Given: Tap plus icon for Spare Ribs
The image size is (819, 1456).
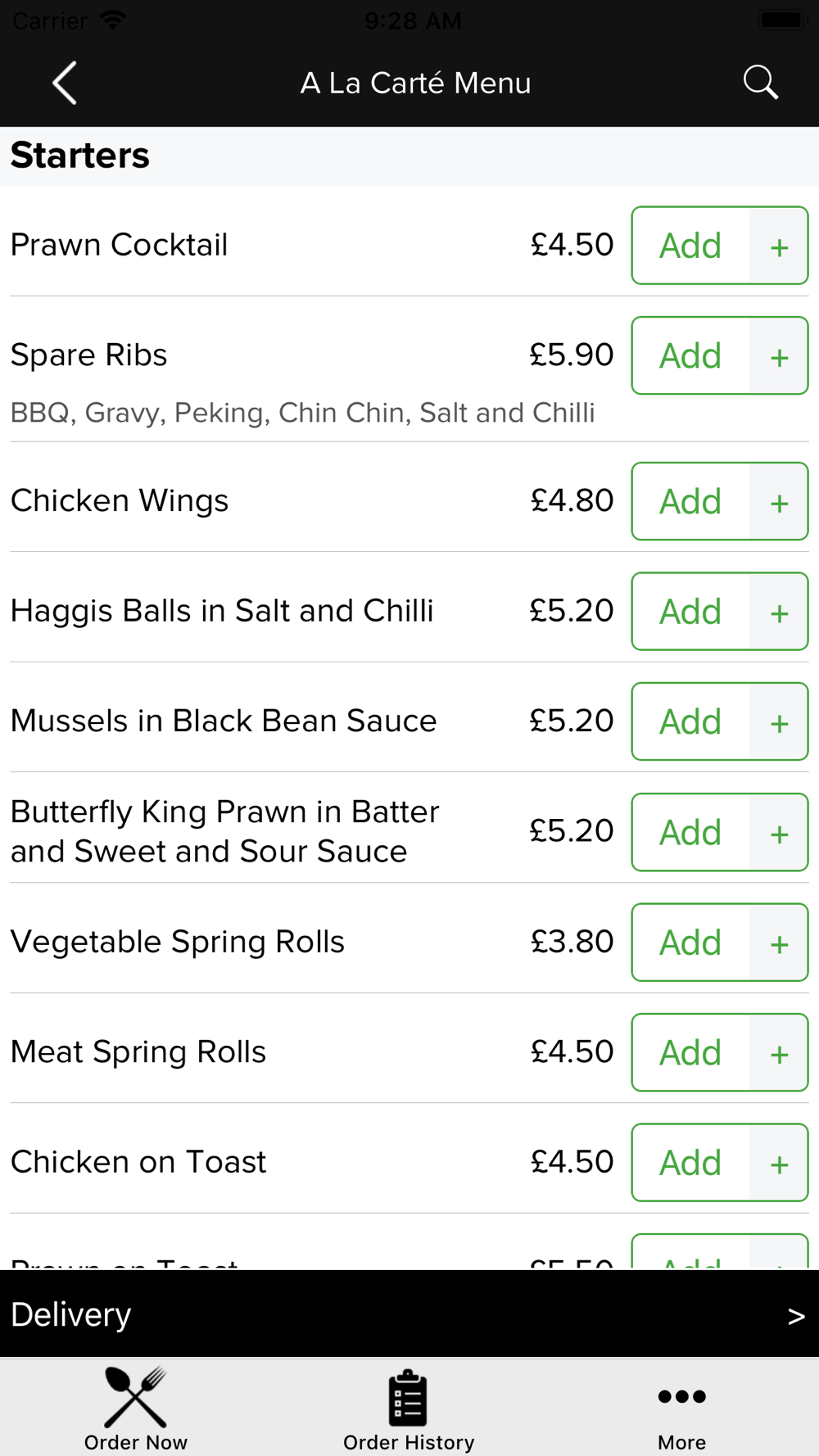Looking at the screenshot, I should click(x=779, y=355).
